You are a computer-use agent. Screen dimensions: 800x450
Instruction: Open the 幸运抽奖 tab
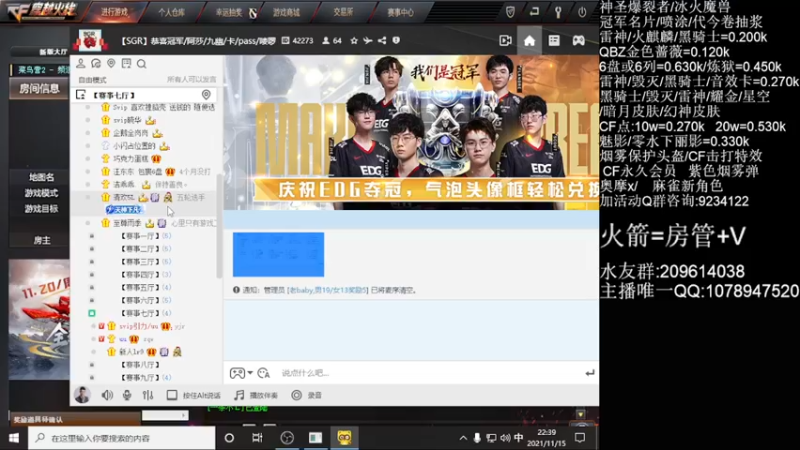229,12
